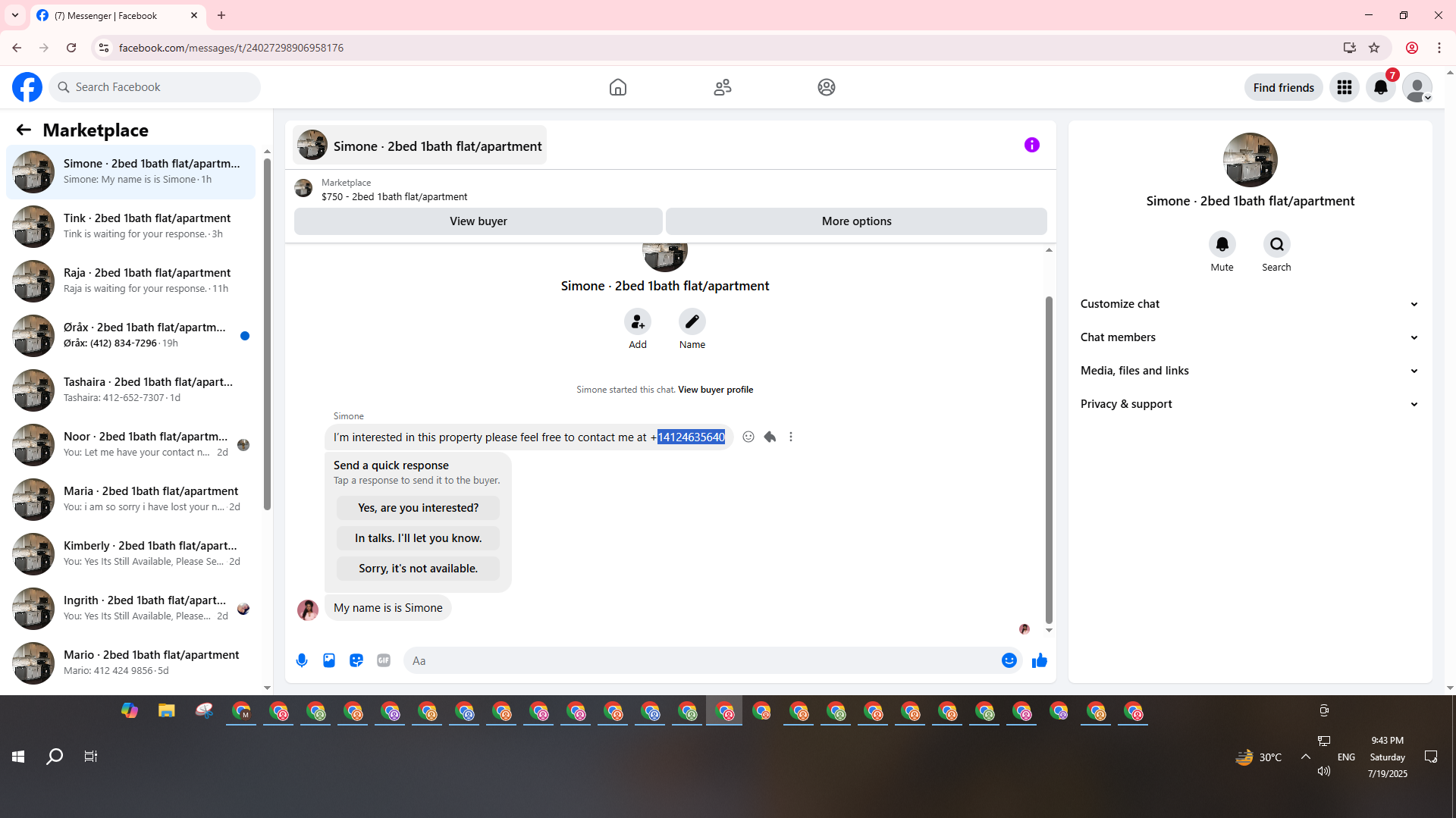Image resolution: width=1456 pixels, height=818 pixels.
Task: Select the Messenger Facebook browser tab
Action: 118,15
